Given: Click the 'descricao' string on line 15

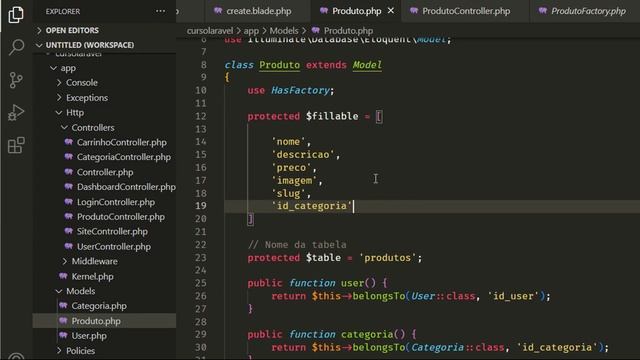Looking at the screenshot, I should click(303, 155).
